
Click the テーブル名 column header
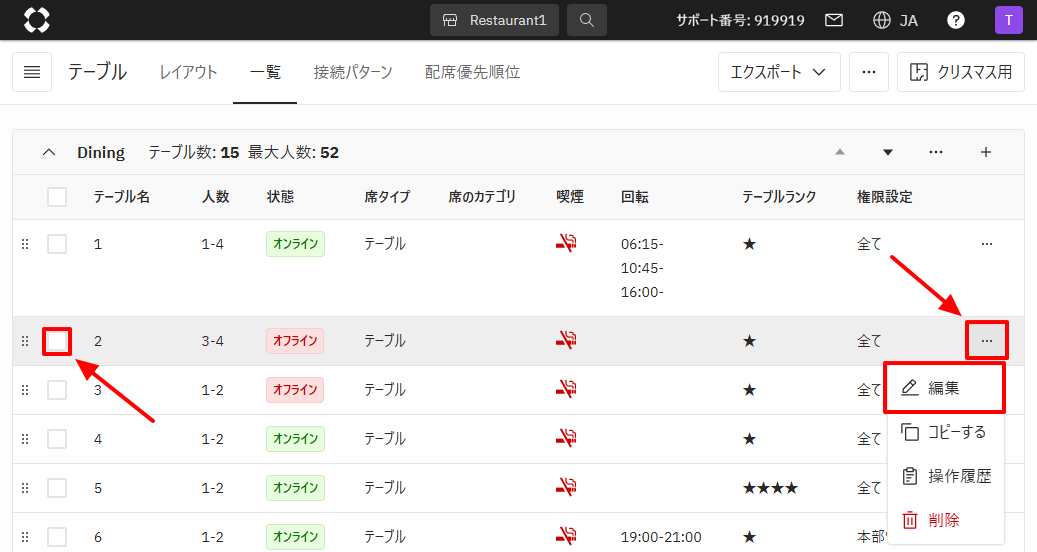[x=122, y=197]
